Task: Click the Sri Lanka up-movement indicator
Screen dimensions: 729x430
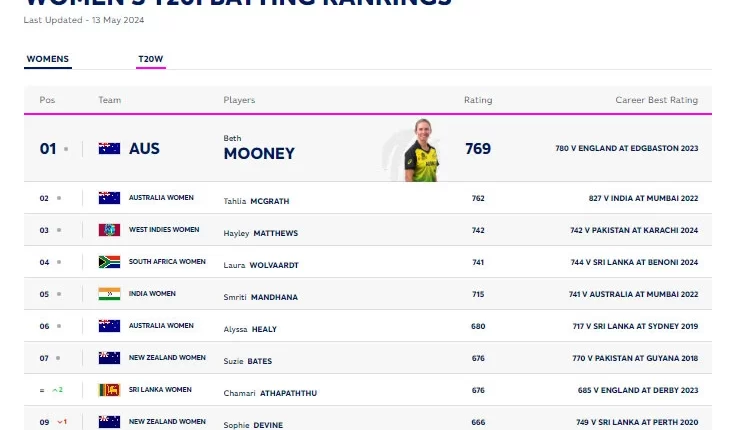Action: tap(57, 390)
